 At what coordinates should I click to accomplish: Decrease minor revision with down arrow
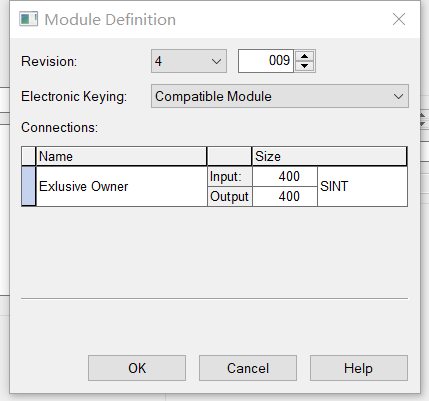tap(304, 66)
